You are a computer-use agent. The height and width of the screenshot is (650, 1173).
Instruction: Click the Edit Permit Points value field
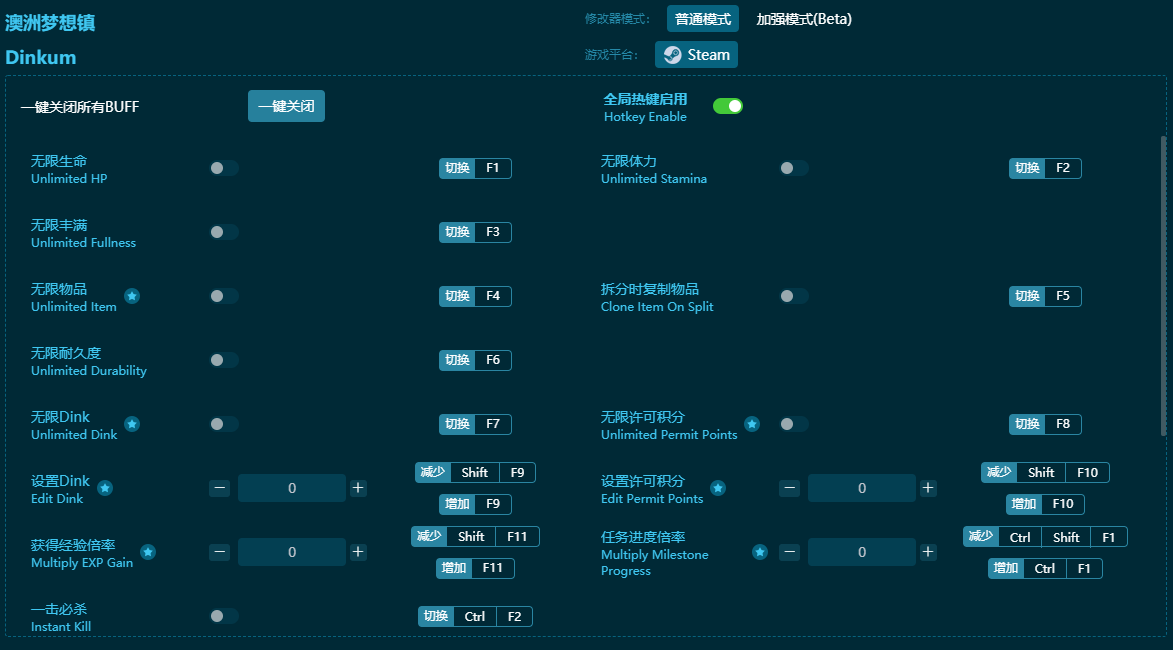[862, 488]
